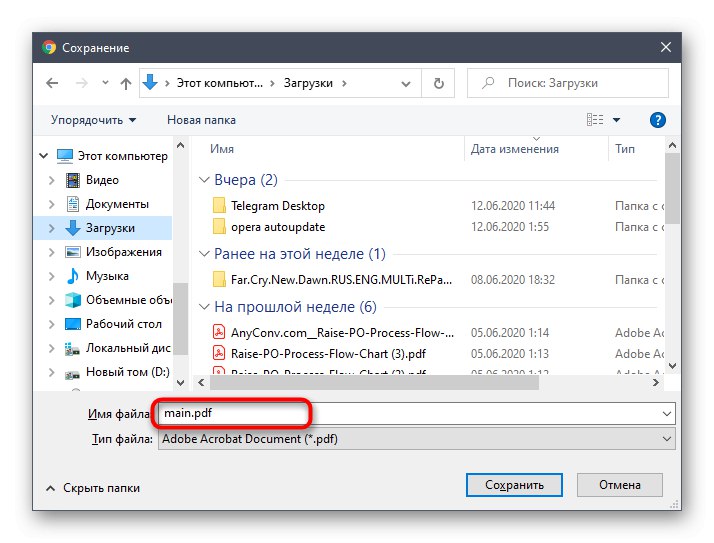Screen dimensions: 714x543
Task: Select 'Видео' in navigation tree
Action: tap(102, 180)
